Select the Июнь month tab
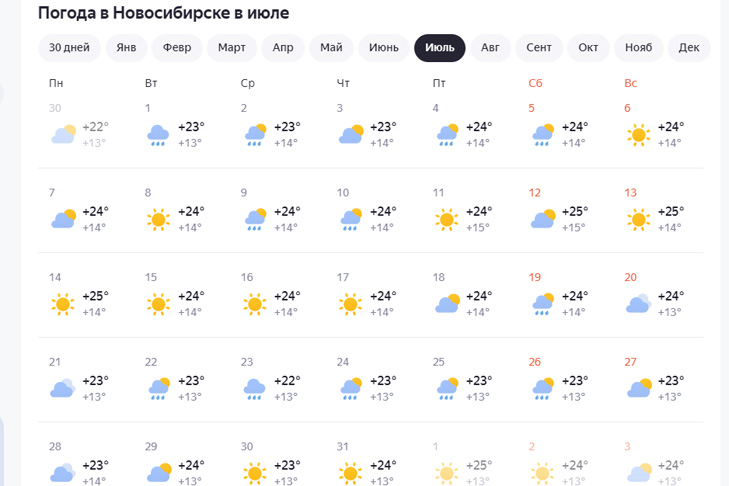Viewport: 729px width, 486px height. point(383,48)
